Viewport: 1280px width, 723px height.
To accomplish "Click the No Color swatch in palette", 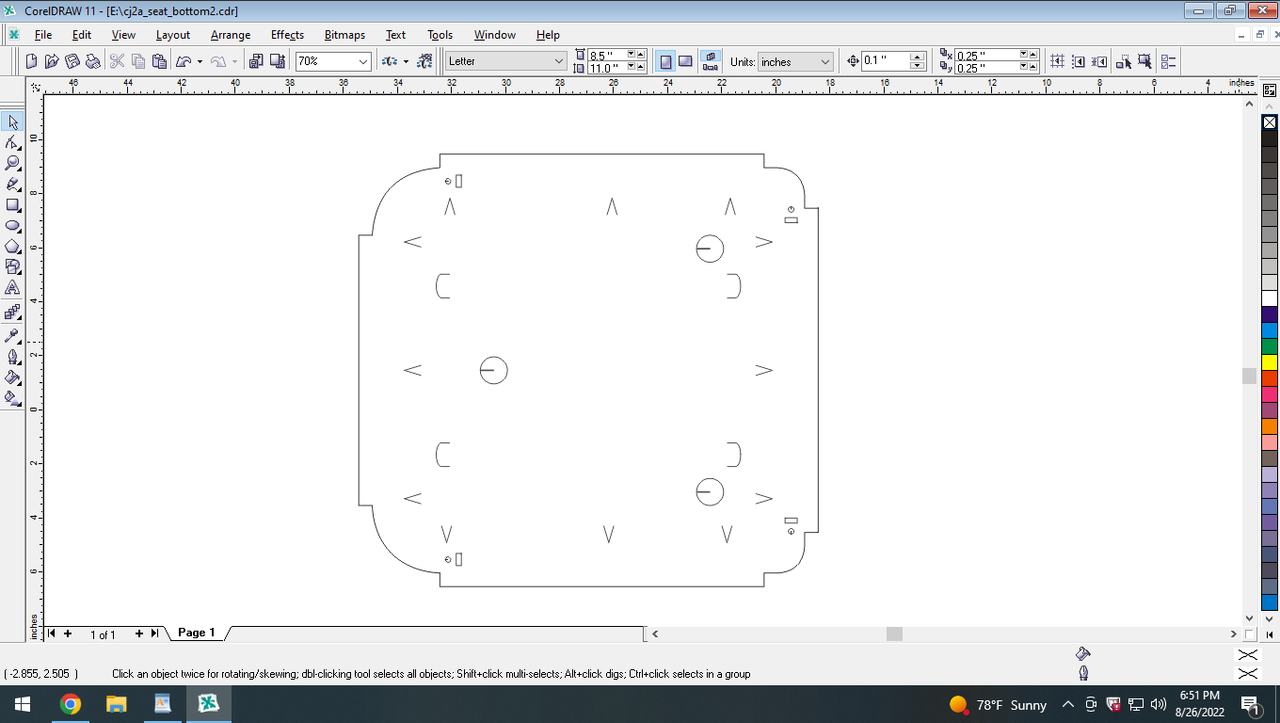I will [1270, 122].
